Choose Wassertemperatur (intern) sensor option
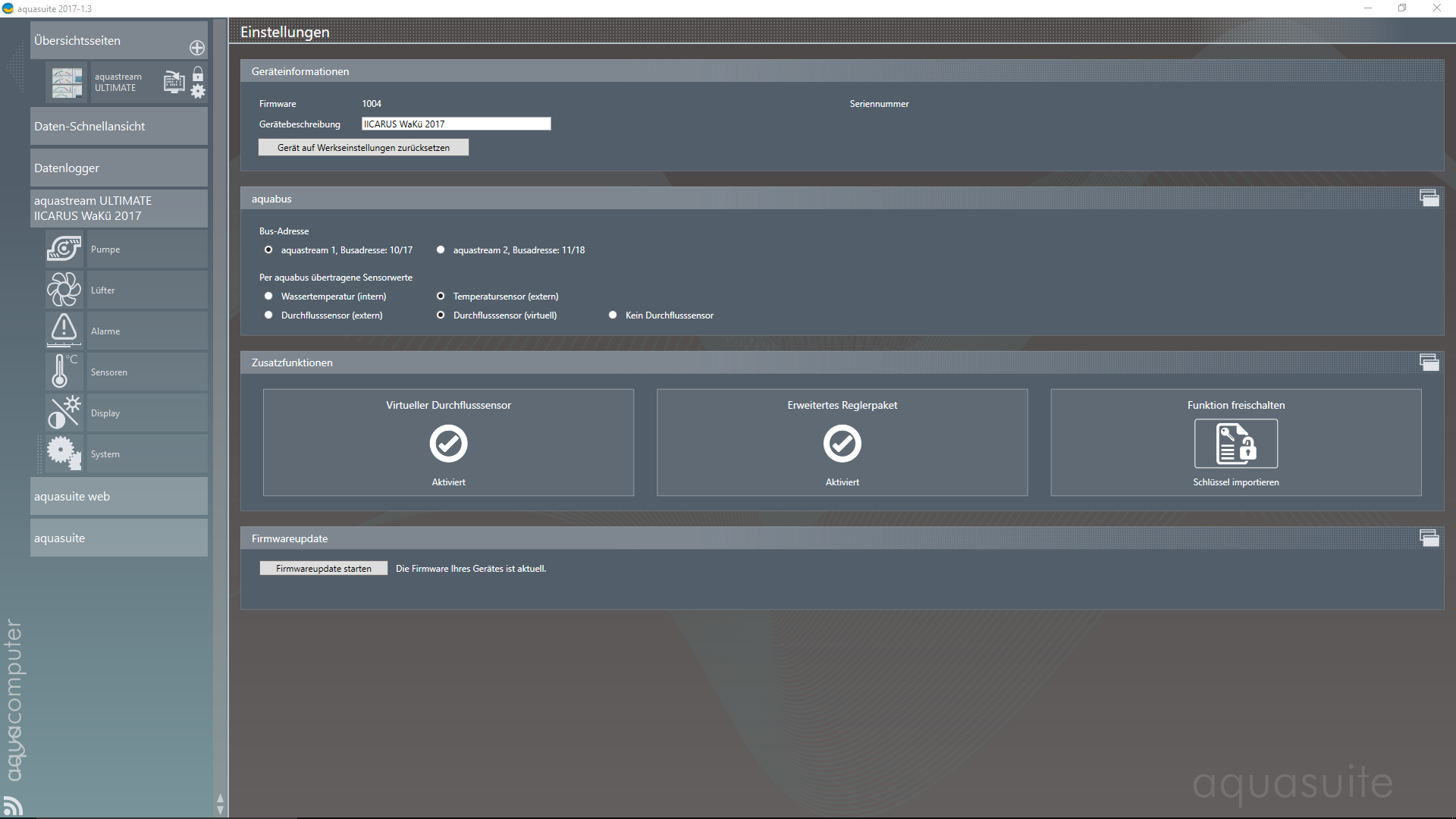 point(268,296)
